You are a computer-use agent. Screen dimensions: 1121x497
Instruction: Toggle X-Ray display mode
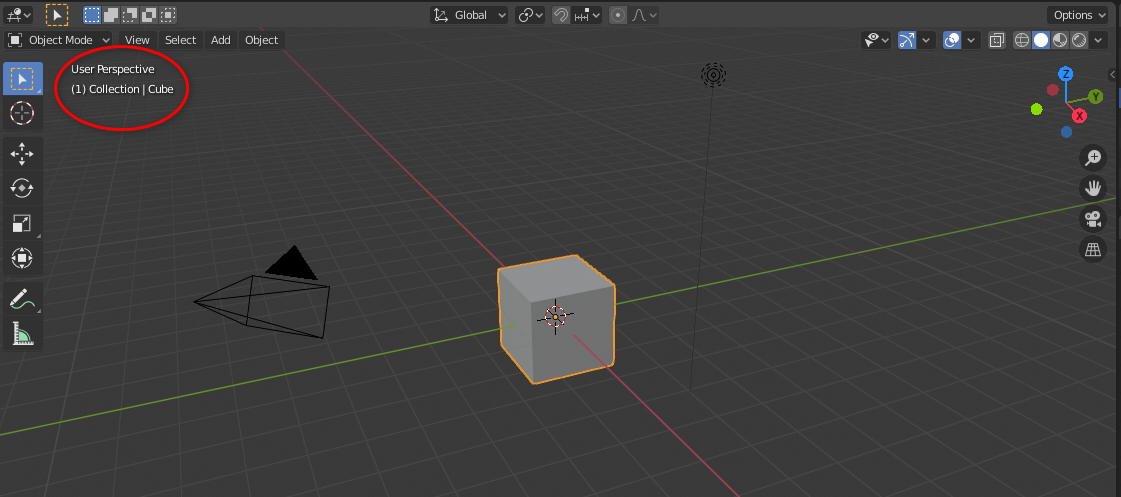[997, 40]
